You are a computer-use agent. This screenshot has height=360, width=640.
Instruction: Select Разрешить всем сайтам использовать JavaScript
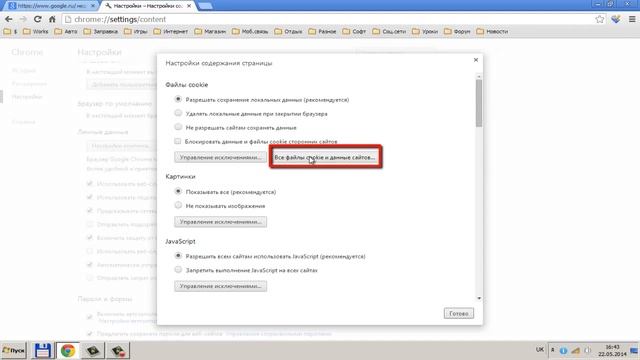(178, 256)
